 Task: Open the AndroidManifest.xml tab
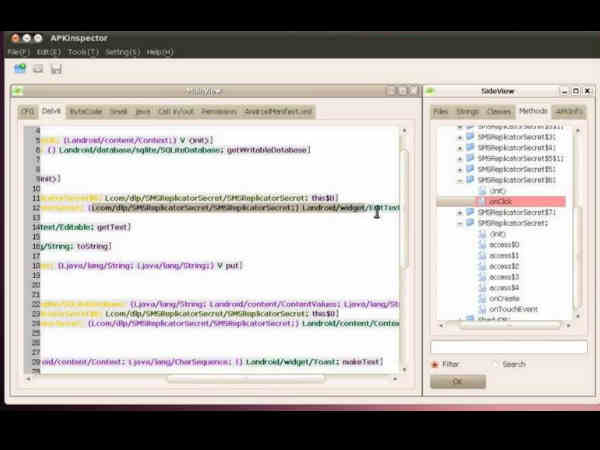(278, 112)
